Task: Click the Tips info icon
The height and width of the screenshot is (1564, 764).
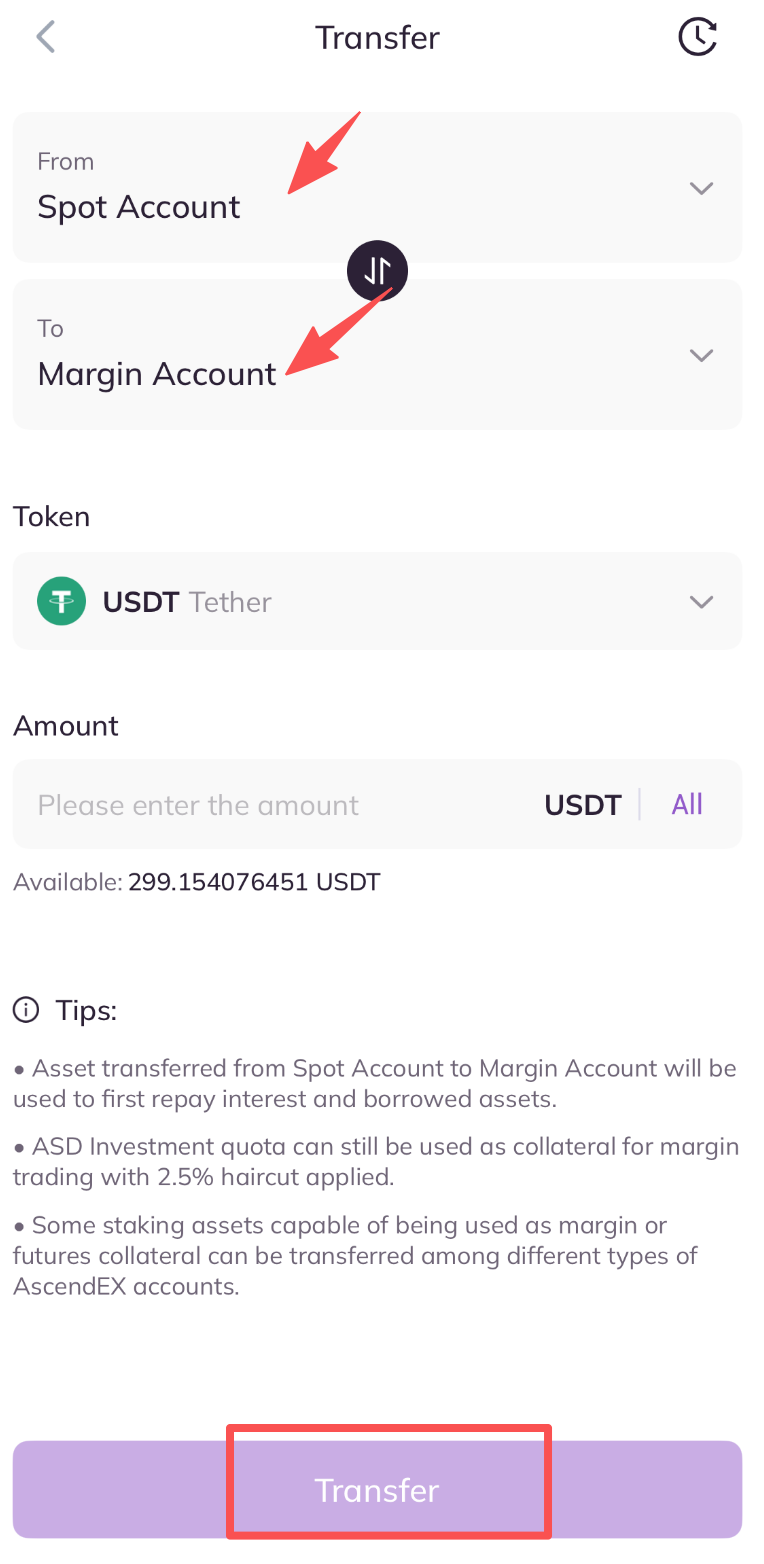Action: [x=25, y=1010]
